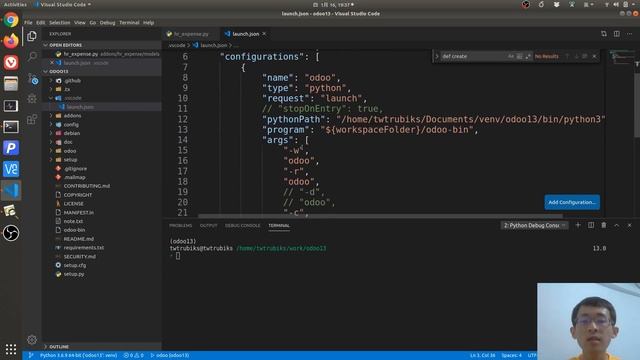Open the Extensions view
This screenshot has width=640, height=360.
tap(32, 119)
